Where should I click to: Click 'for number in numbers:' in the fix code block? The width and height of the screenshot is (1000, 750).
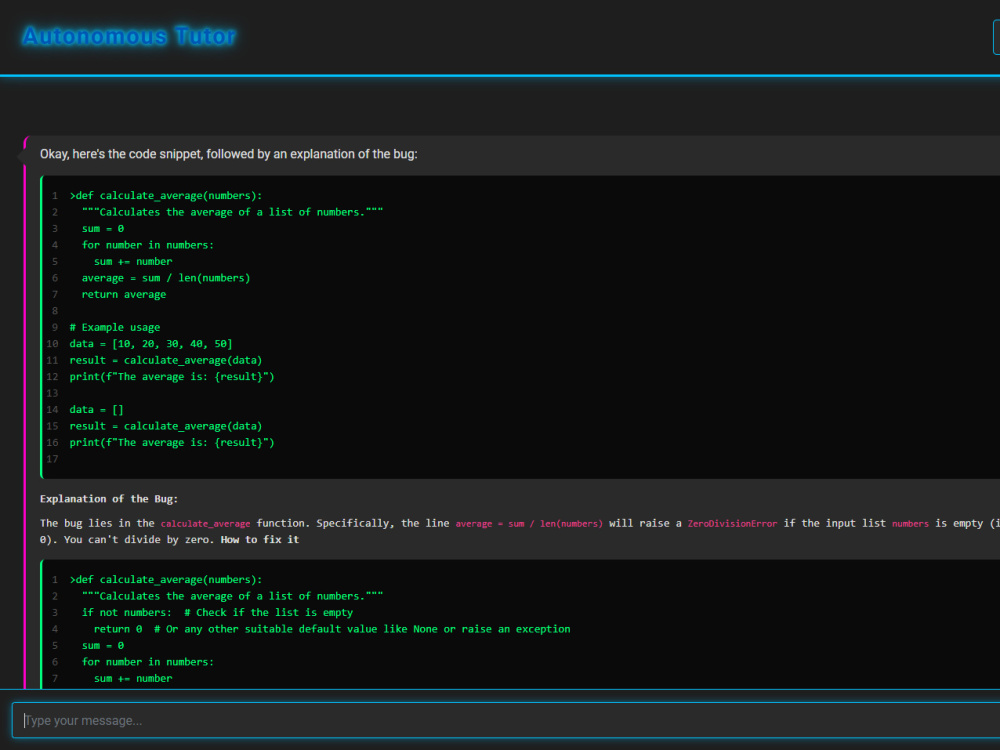click(147, 662)
